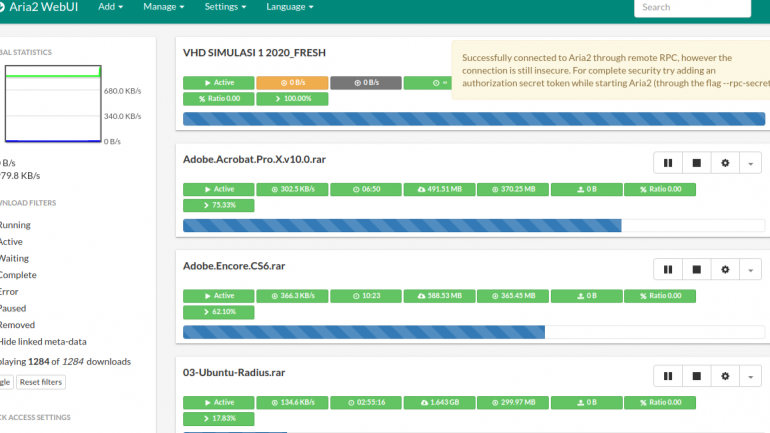Viewport: 770px width, 433px height.
Task: Click the 03-Ubuntu-Radius.rar title
Action: 234,372
